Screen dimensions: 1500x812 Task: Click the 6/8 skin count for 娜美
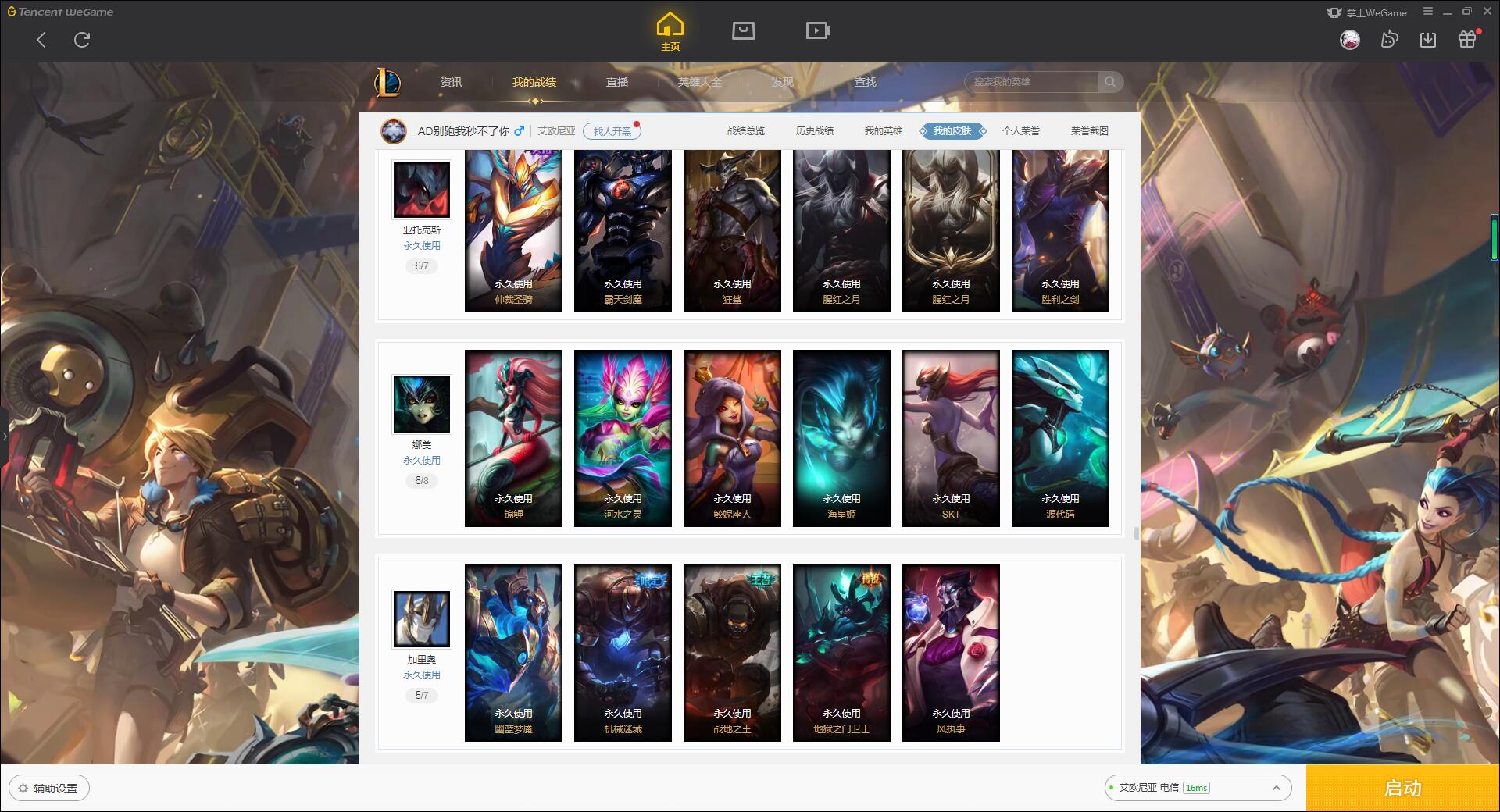(x=422, y=481)
